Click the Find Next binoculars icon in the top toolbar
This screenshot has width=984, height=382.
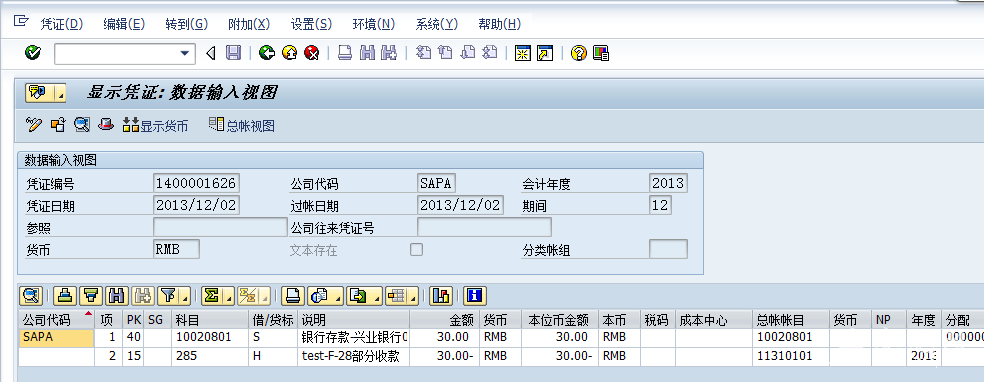click(389, 53)
